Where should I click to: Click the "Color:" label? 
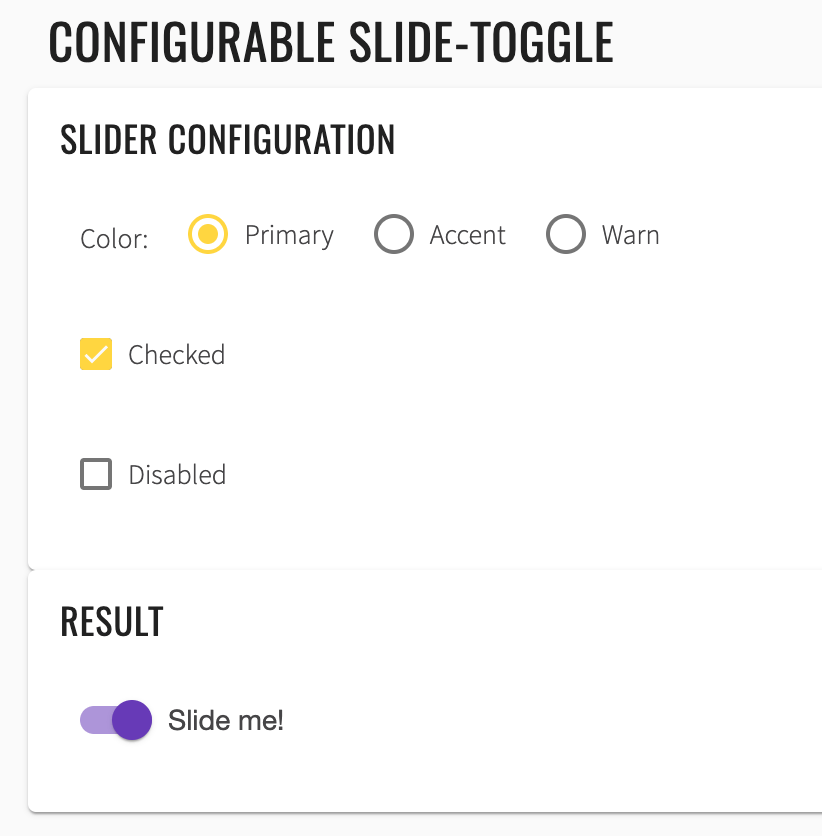point(114,239)
